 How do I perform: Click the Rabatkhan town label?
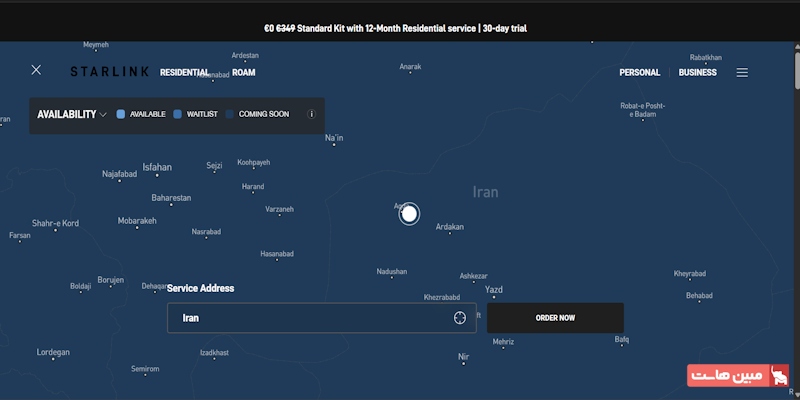click(x=706, y=58)
